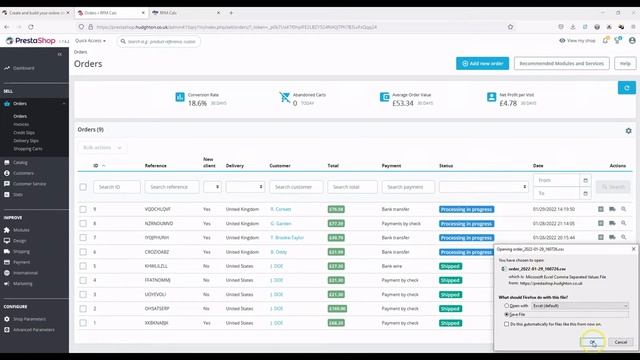Collapse the Orders sidebar section chevron
The height and width of the screenshot is (360, 640).
64,104
